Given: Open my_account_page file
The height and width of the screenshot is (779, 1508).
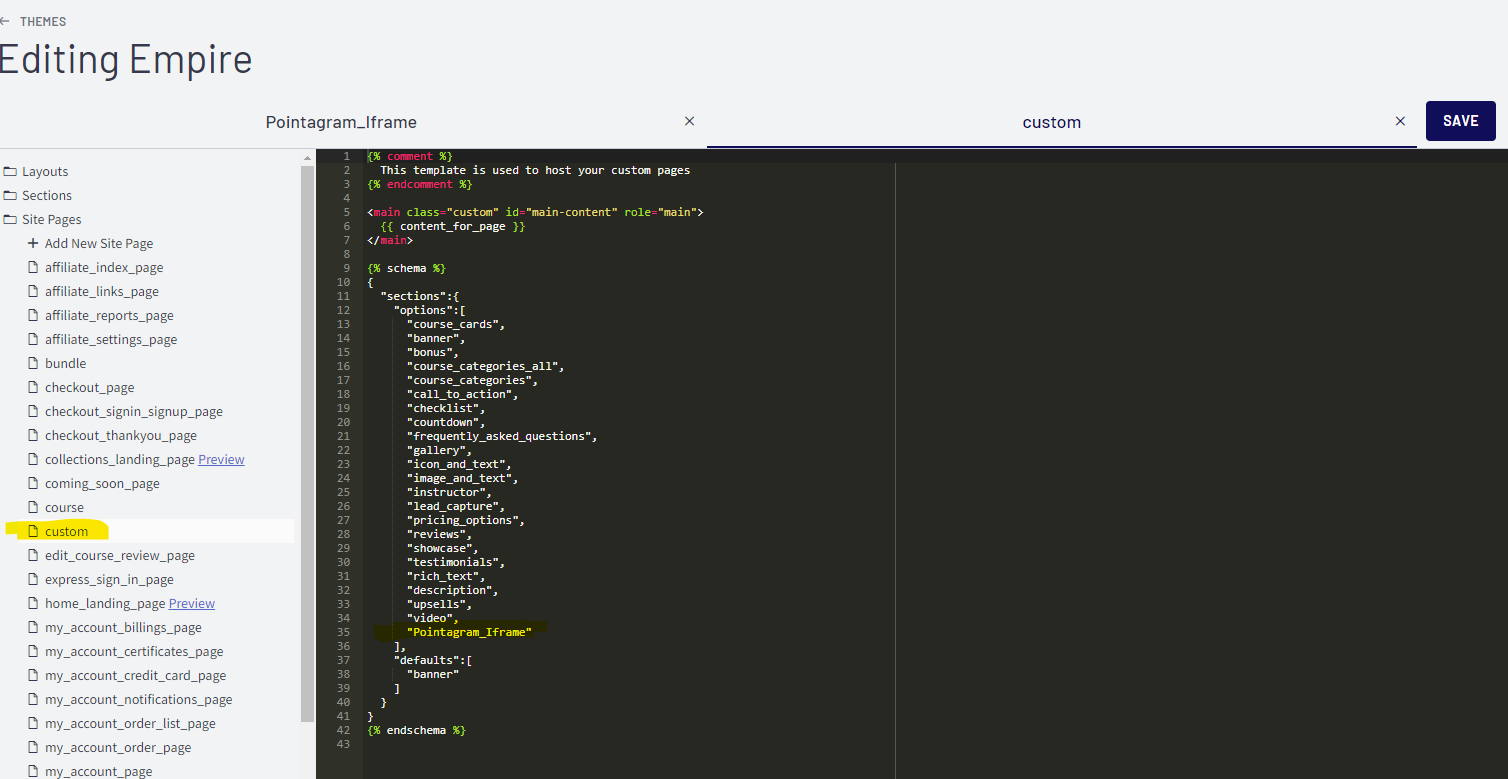Looking at the screenshot, I should click(99, 771).
